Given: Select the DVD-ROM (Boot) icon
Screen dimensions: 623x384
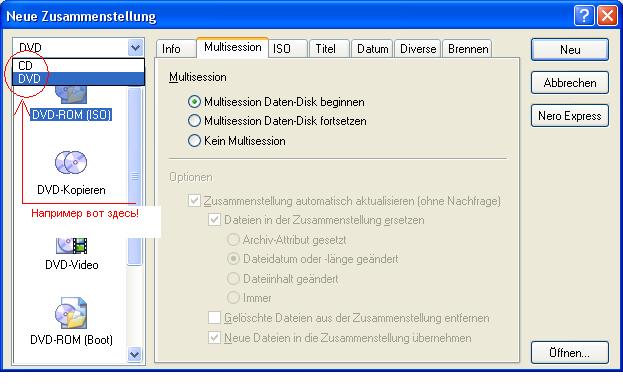Looking at the screenshot, I should point(71,312).
